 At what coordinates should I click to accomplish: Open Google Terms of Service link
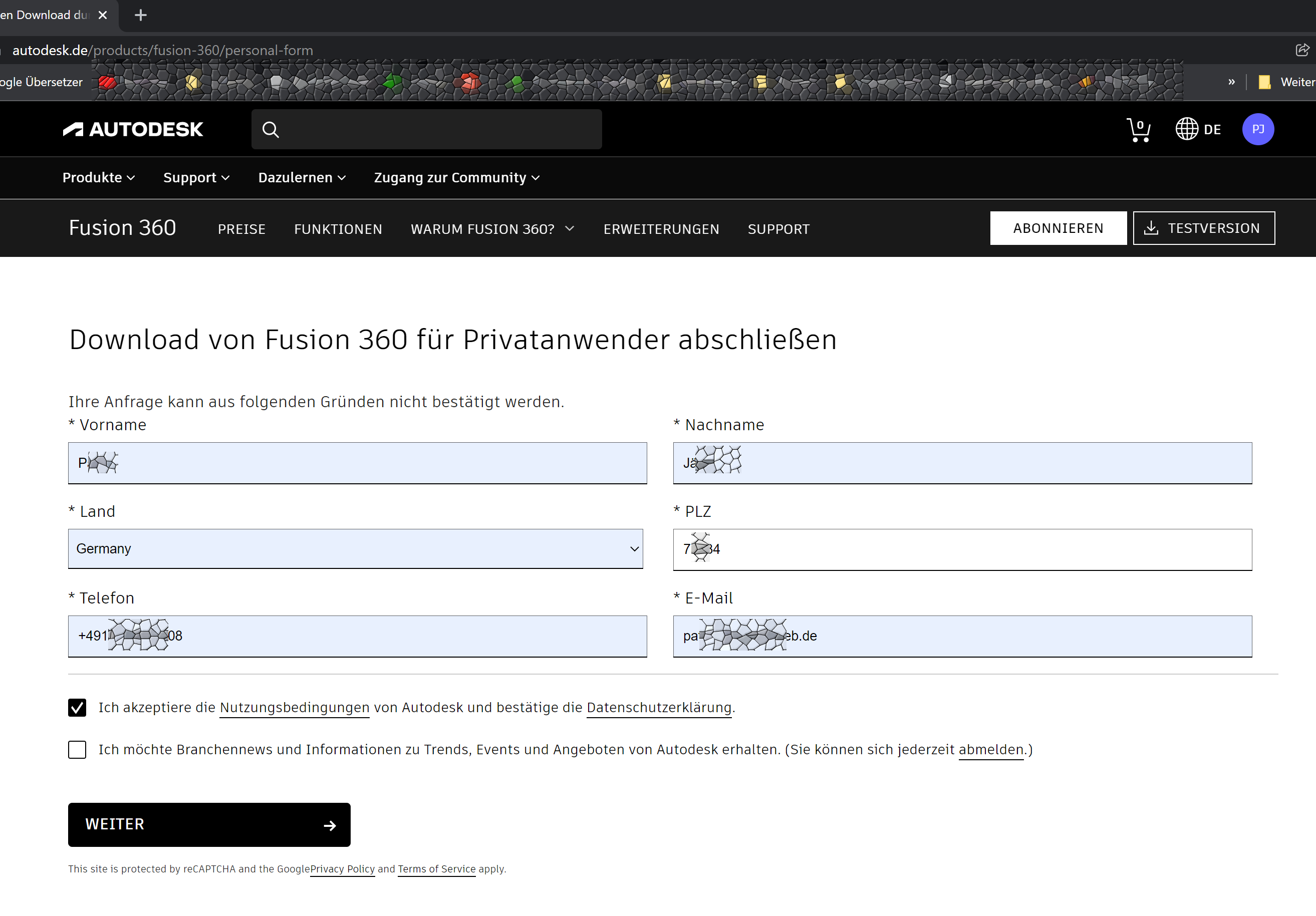437,869
